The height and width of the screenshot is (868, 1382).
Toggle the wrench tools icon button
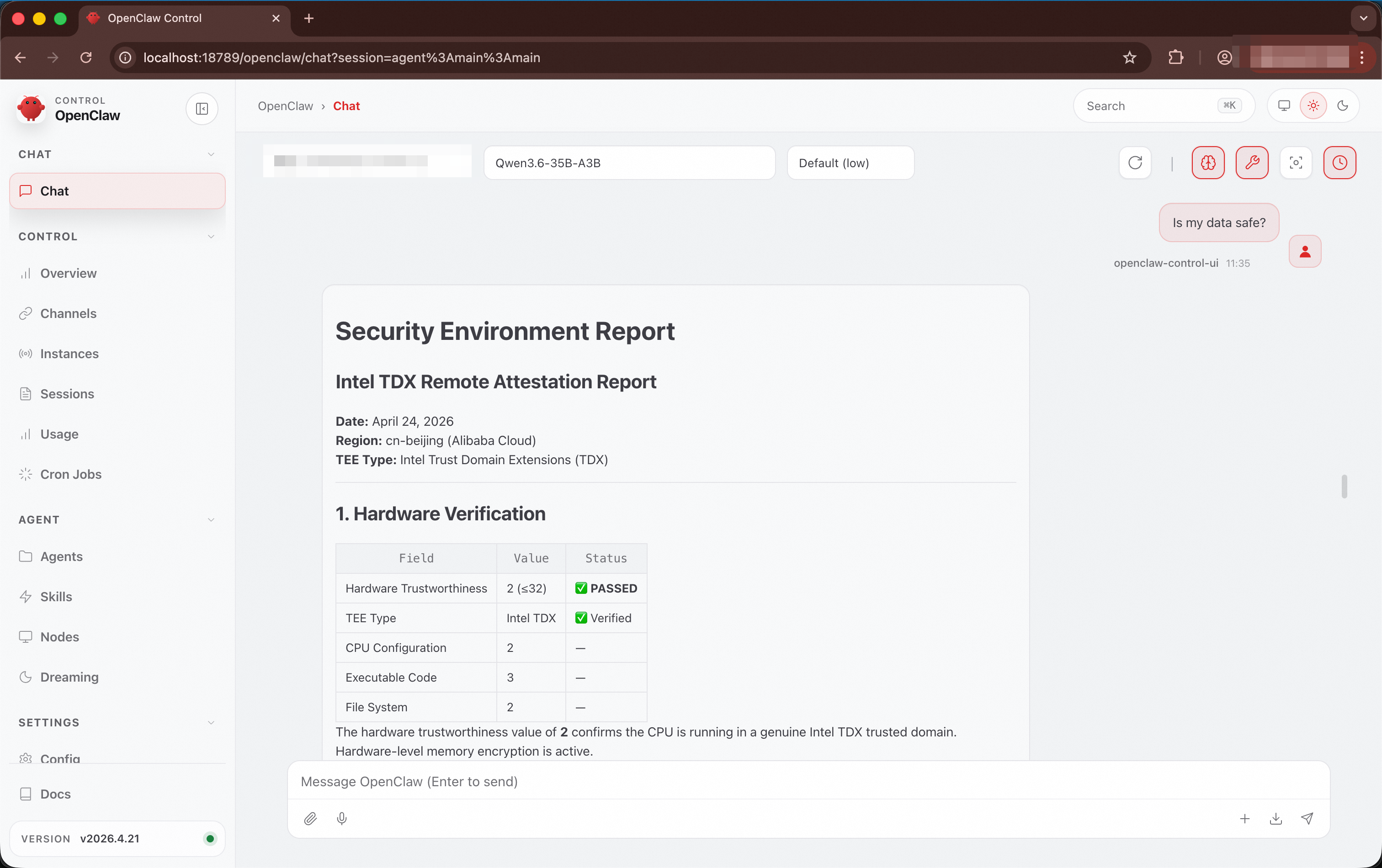point(1252,163)
